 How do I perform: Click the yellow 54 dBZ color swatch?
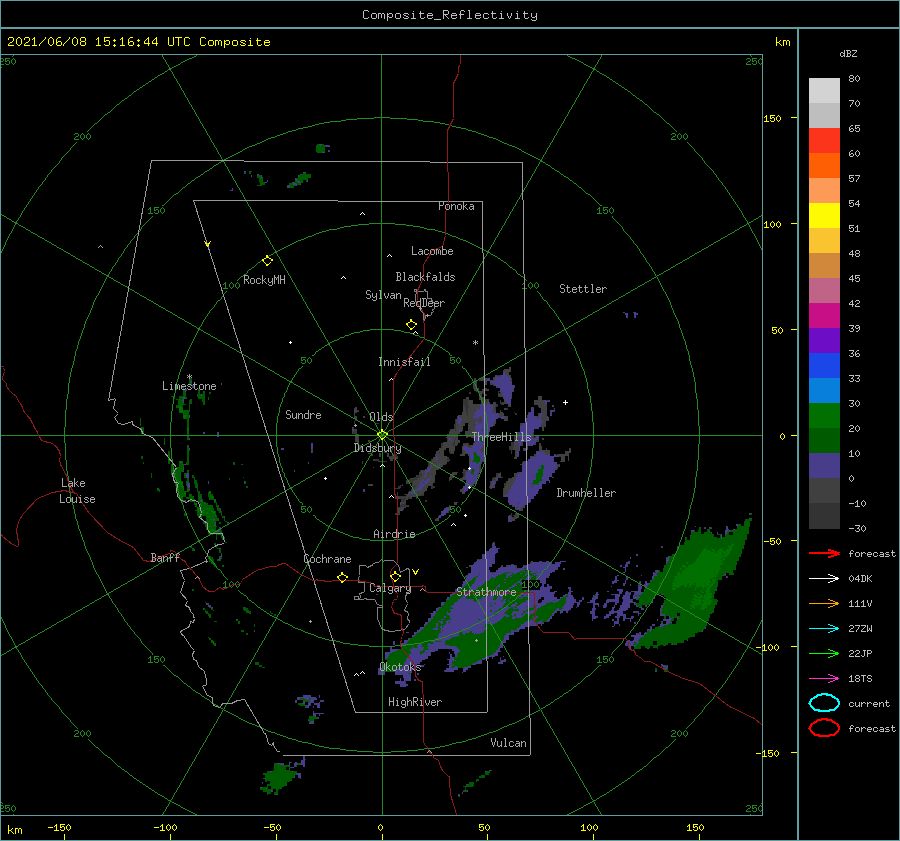[x=824, y=215]
